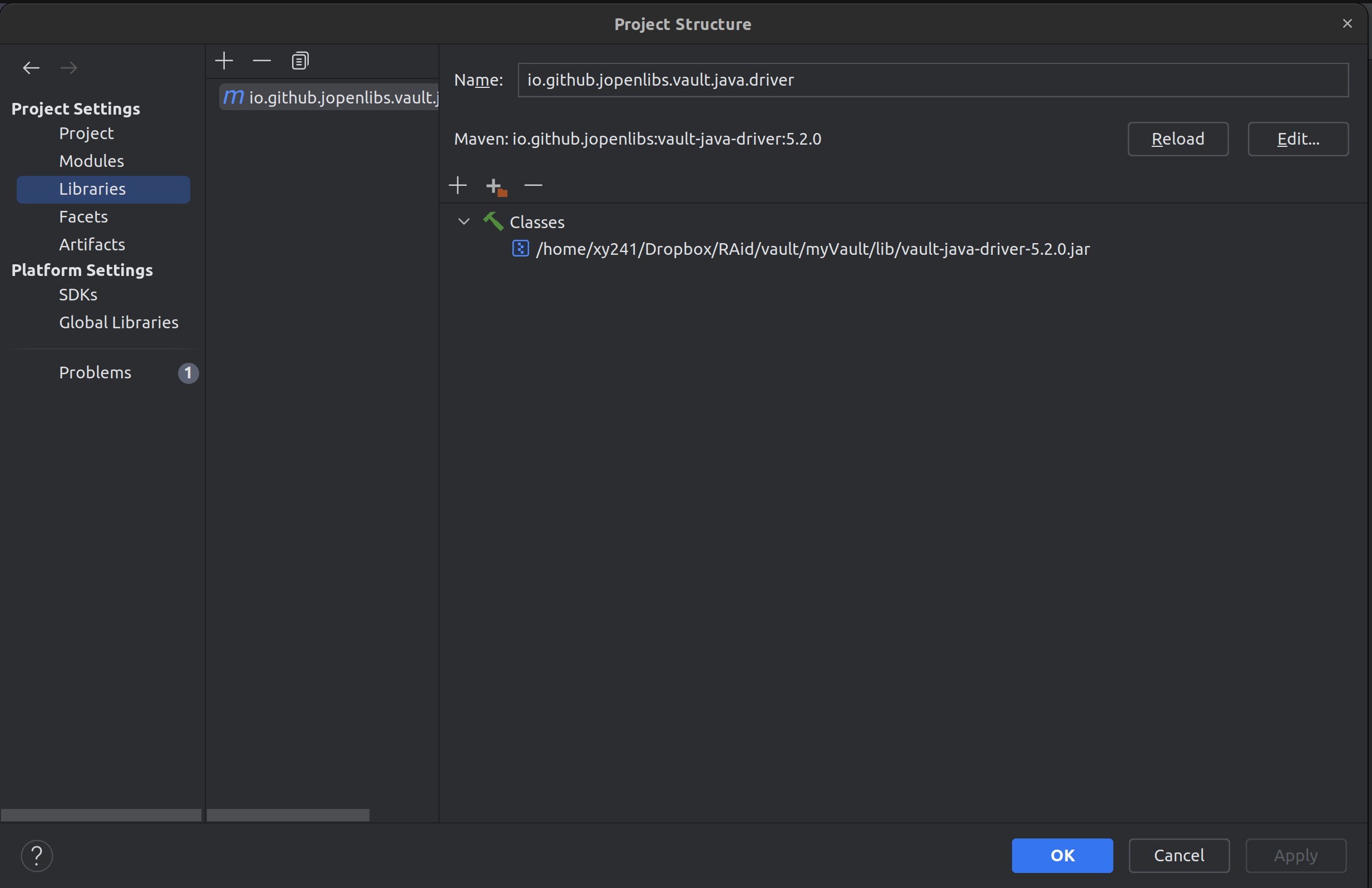This screenshot has height=888, width=1372.
Task: Select Libraries in Project Settings
Action: click(x=103, y=189)
